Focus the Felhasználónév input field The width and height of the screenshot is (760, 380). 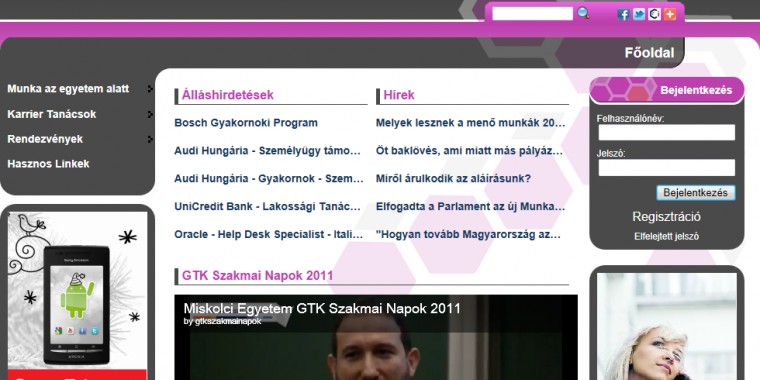(x=666, y=132)
